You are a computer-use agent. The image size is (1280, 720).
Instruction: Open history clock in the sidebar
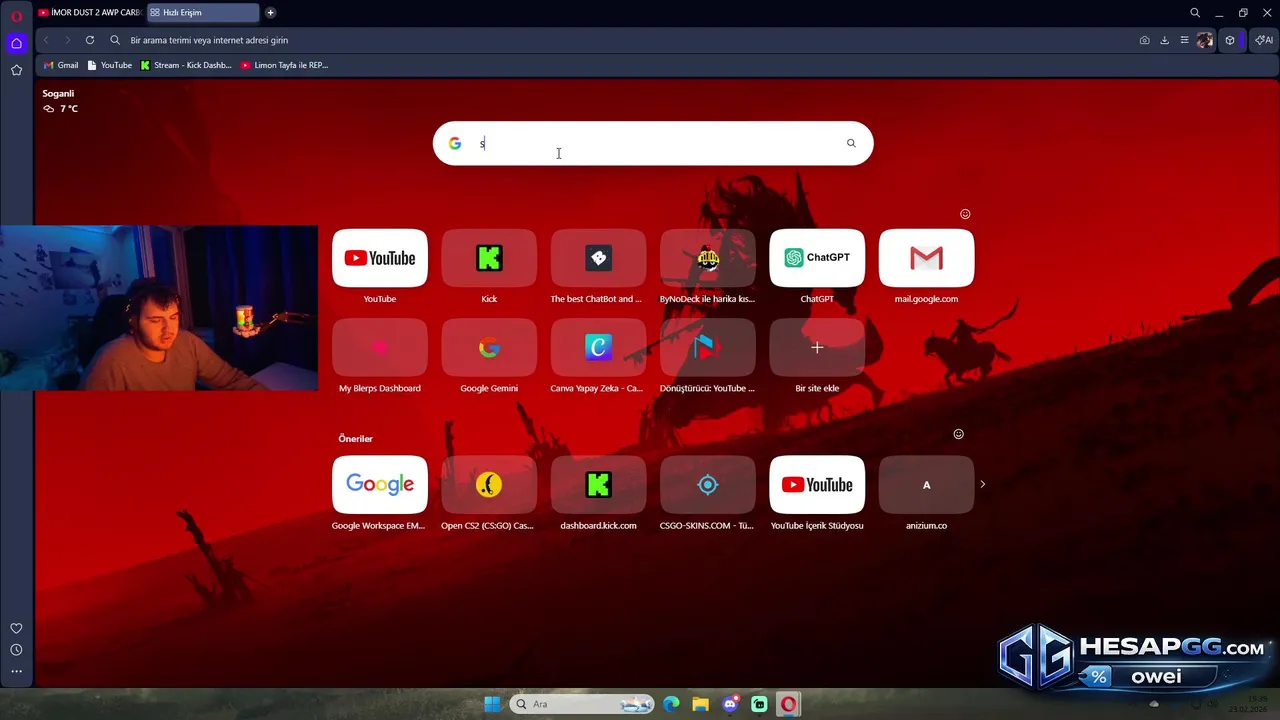click(x=16, y=650)
